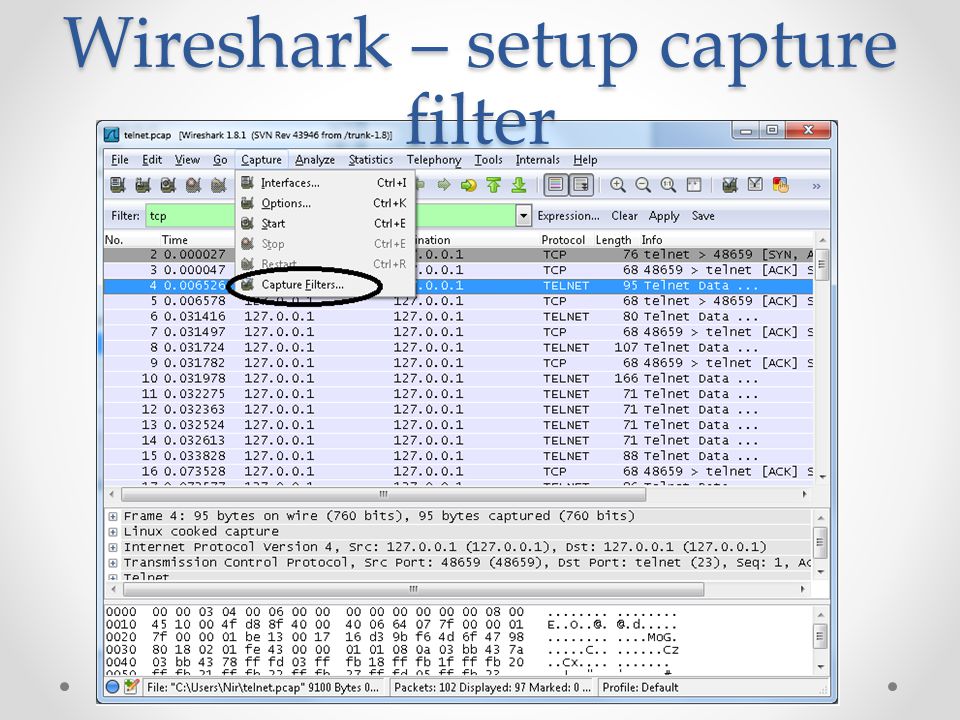The width and height of the screenshot is (960, 720).
Task: Sort packets by the Time column
Action: (174, 239)
